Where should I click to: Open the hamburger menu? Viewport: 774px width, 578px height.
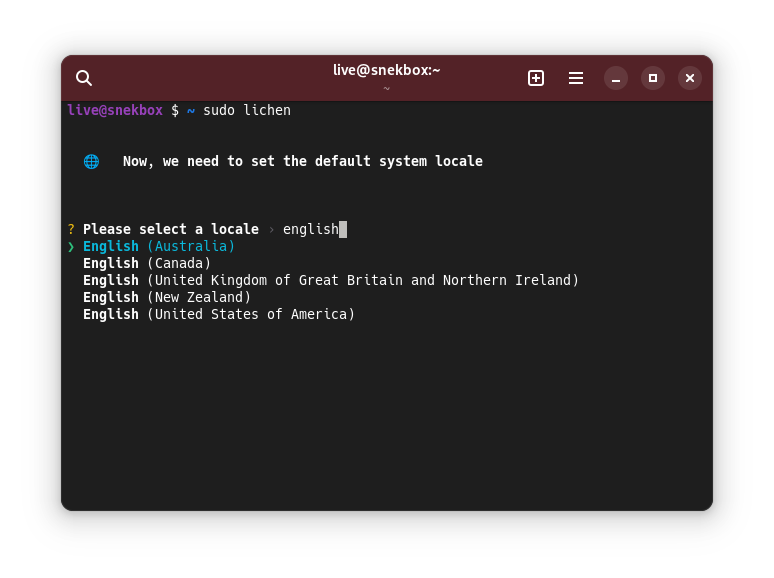point(576,78)
